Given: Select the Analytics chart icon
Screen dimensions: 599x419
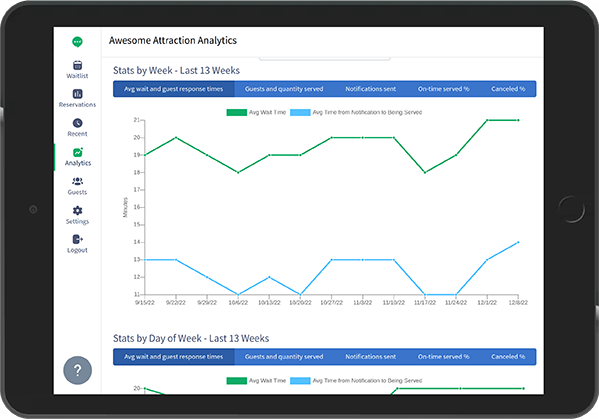Looking at the screenshot, I should 78,152.
